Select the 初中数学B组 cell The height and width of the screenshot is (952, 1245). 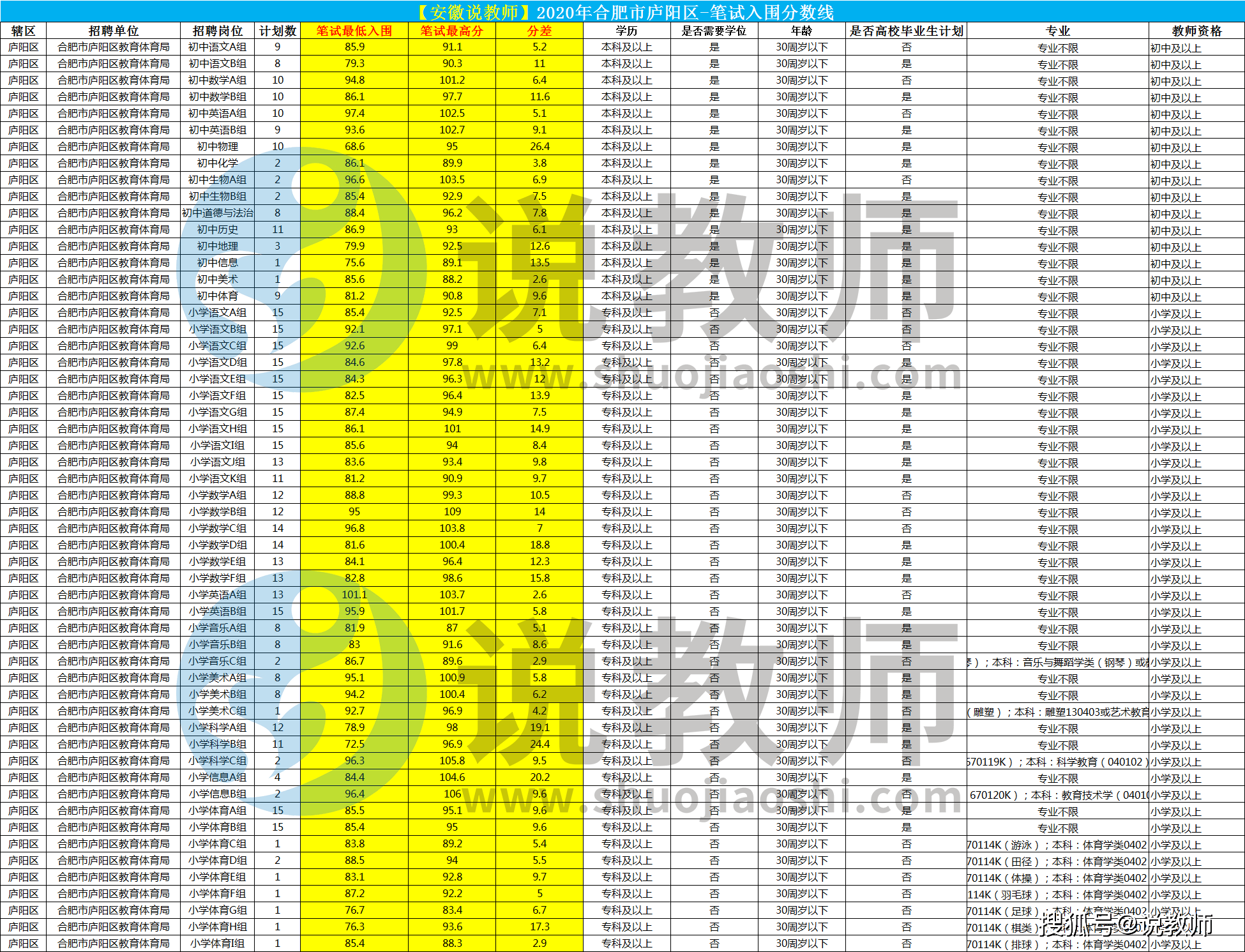pos(217,96)
